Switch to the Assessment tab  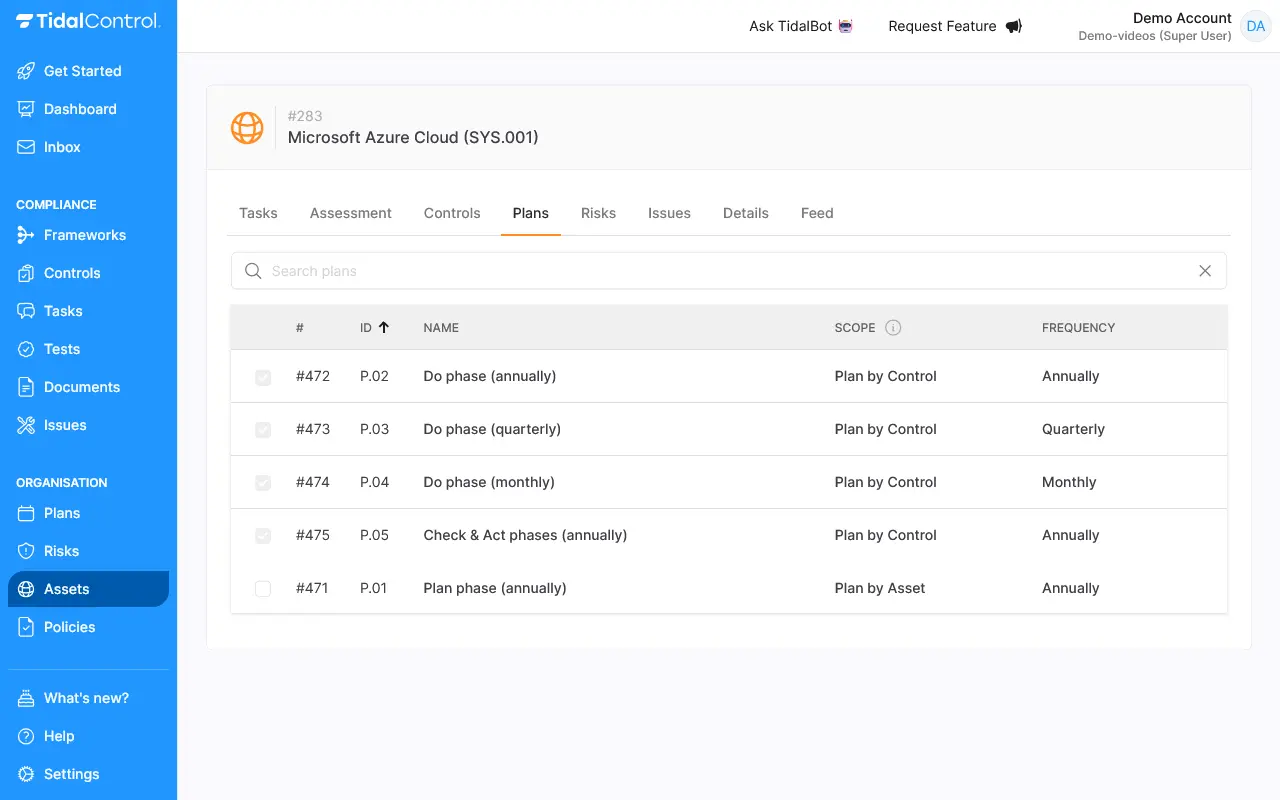click(x=351, y=213)
